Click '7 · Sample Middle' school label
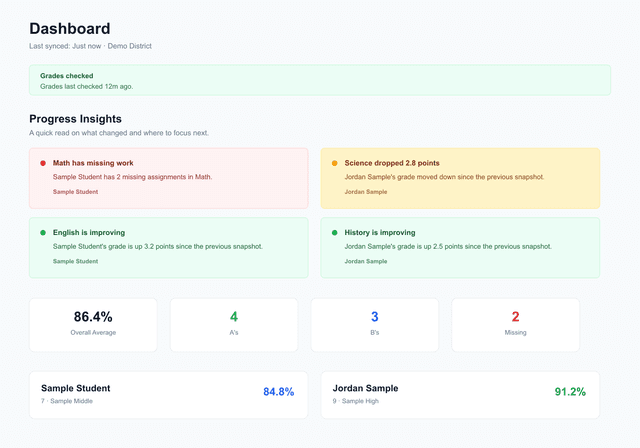This screenshot has height=448, width=640. point(67,401)
